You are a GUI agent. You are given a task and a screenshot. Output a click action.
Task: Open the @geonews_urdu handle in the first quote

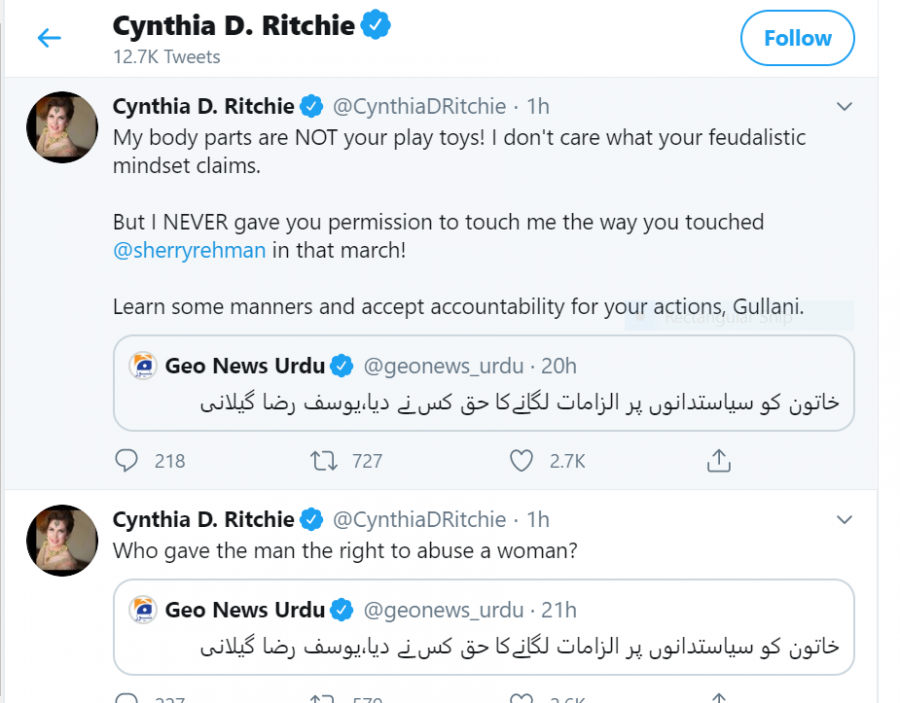pyautogui.click(x=444, y=366)
